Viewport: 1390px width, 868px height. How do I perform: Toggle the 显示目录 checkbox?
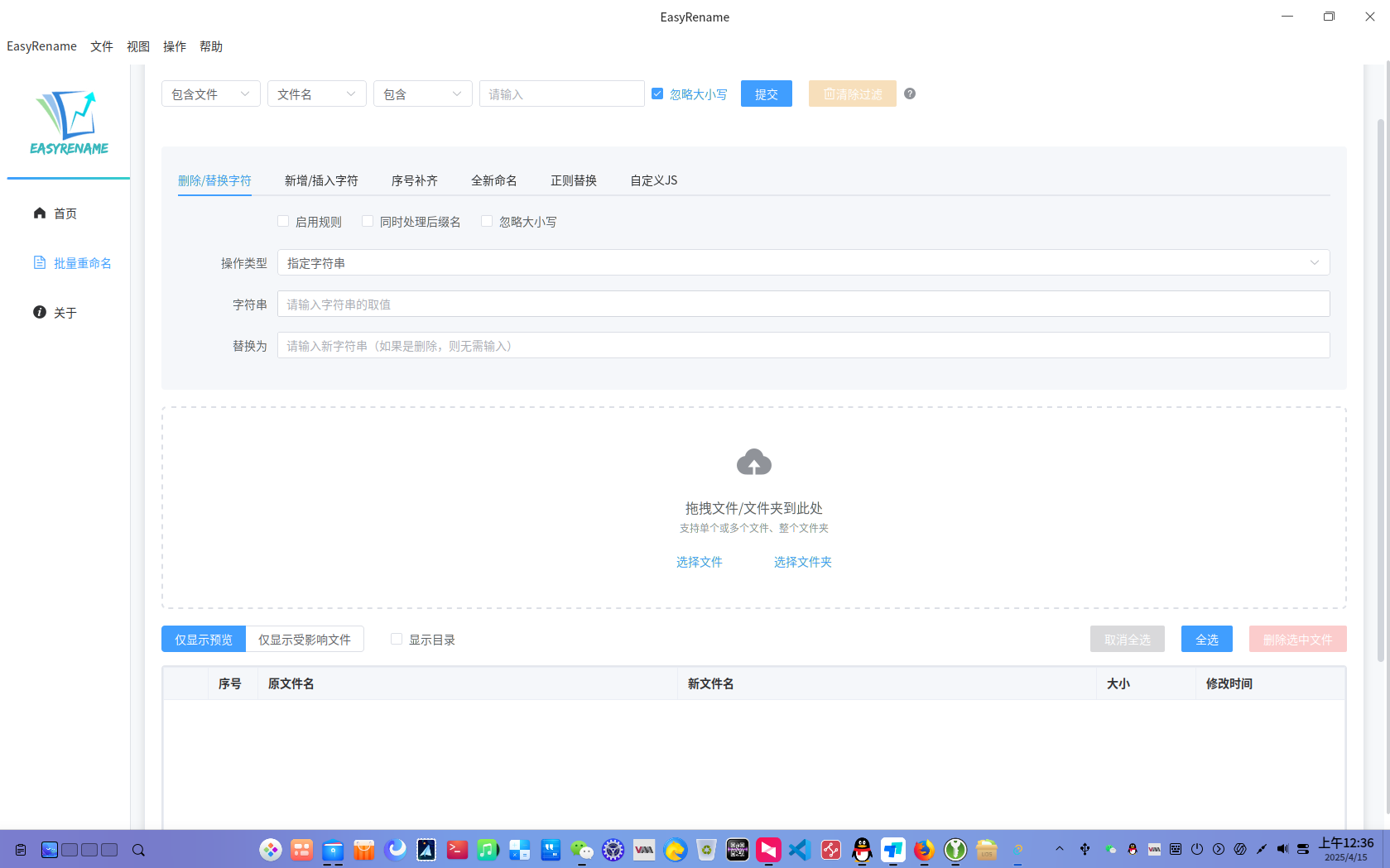[397, 639]
